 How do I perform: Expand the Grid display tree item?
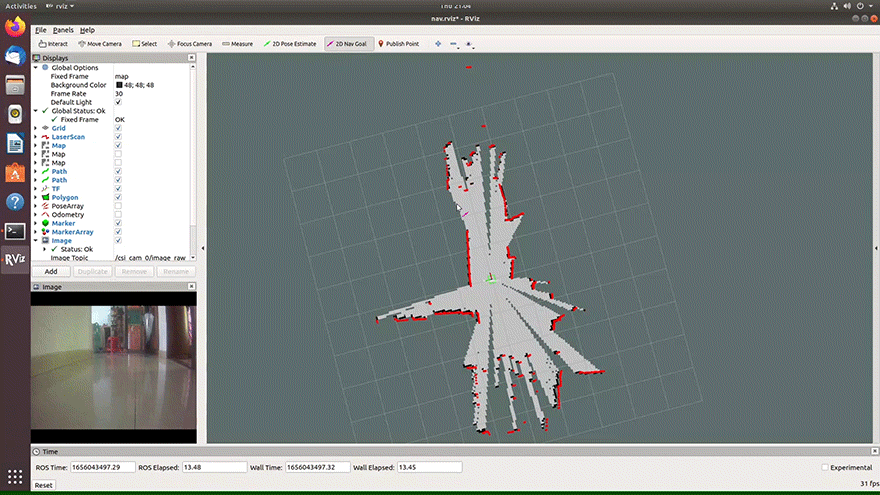coord(36,128)
